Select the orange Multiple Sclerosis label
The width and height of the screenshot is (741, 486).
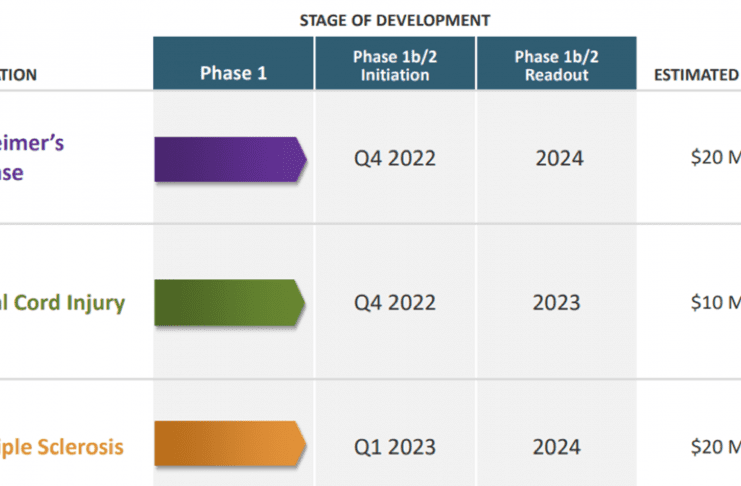pos(62,446)
